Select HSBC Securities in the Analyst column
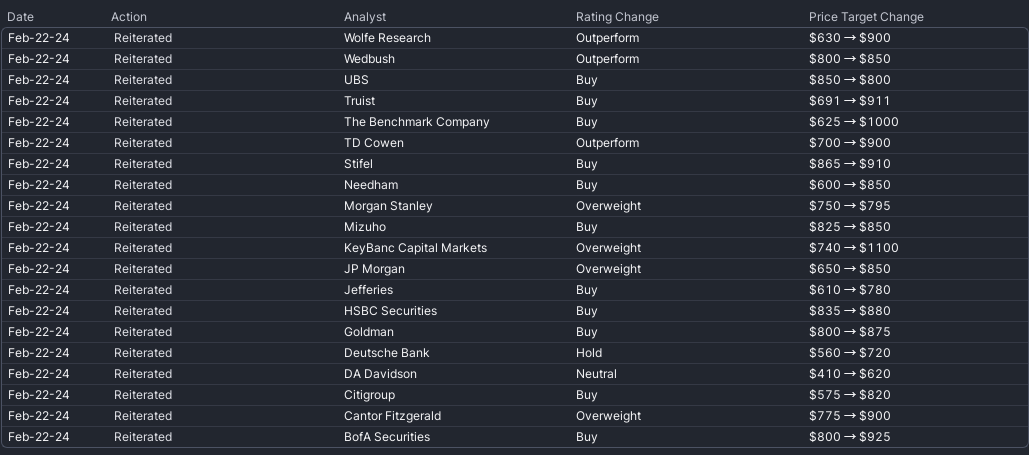 tap(390, 311)
